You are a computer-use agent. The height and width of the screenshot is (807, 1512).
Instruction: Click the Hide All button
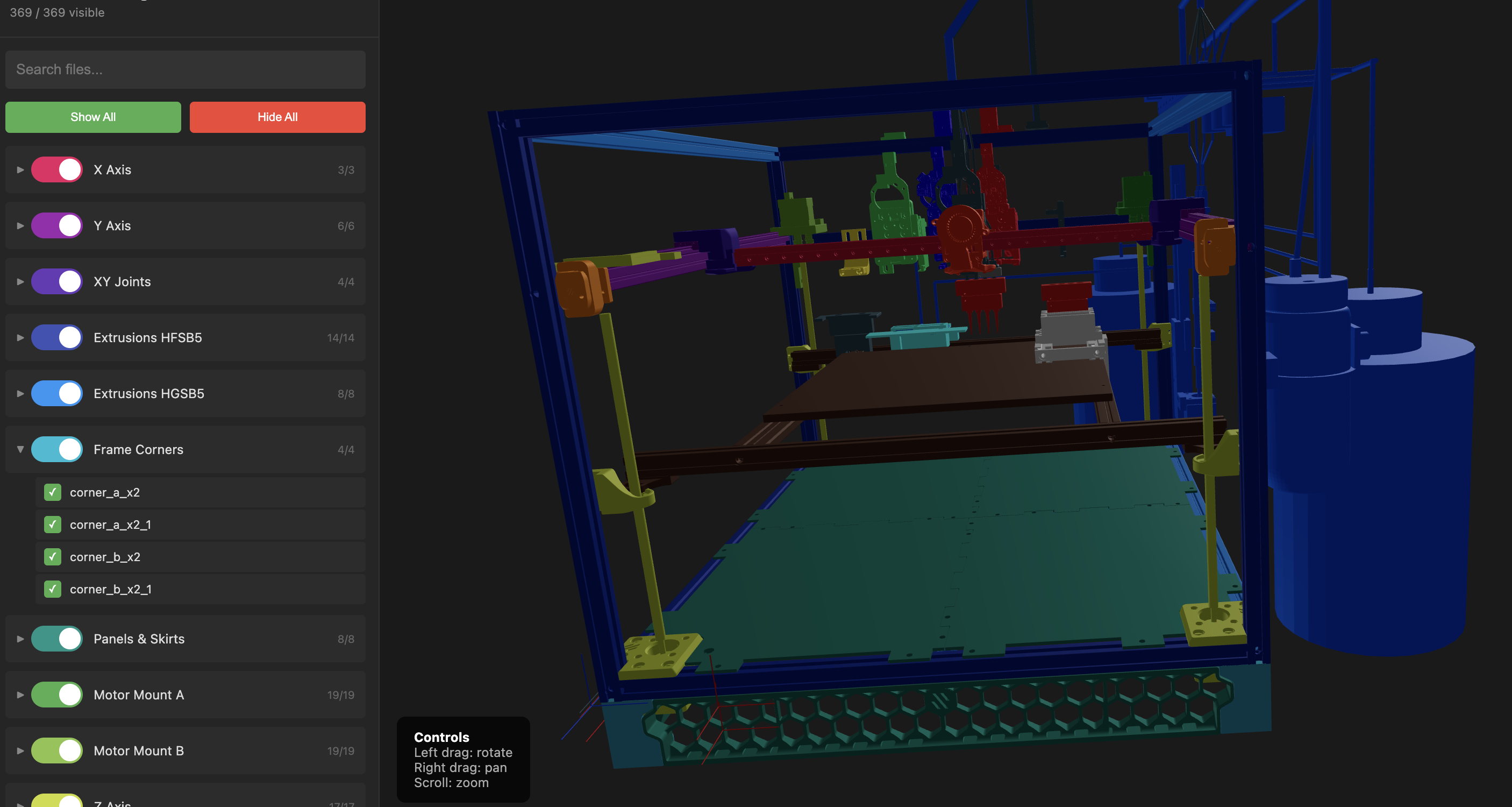tap(277, 117)
